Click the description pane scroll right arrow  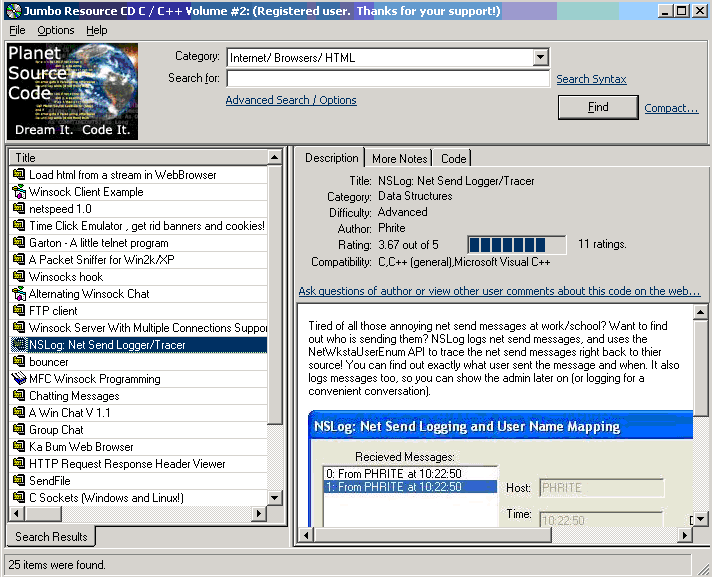[x=685, y=535]
